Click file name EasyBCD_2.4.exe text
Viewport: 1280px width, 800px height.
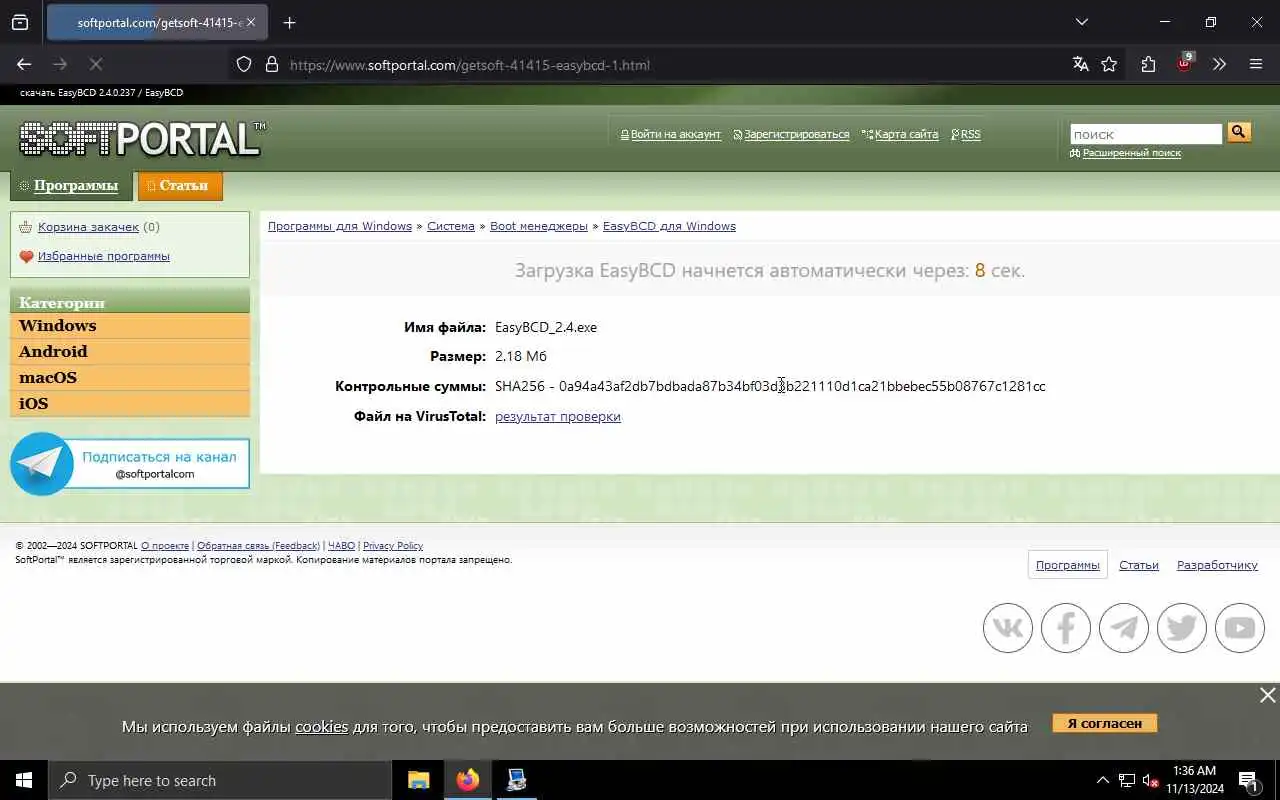tap(546, 327)
